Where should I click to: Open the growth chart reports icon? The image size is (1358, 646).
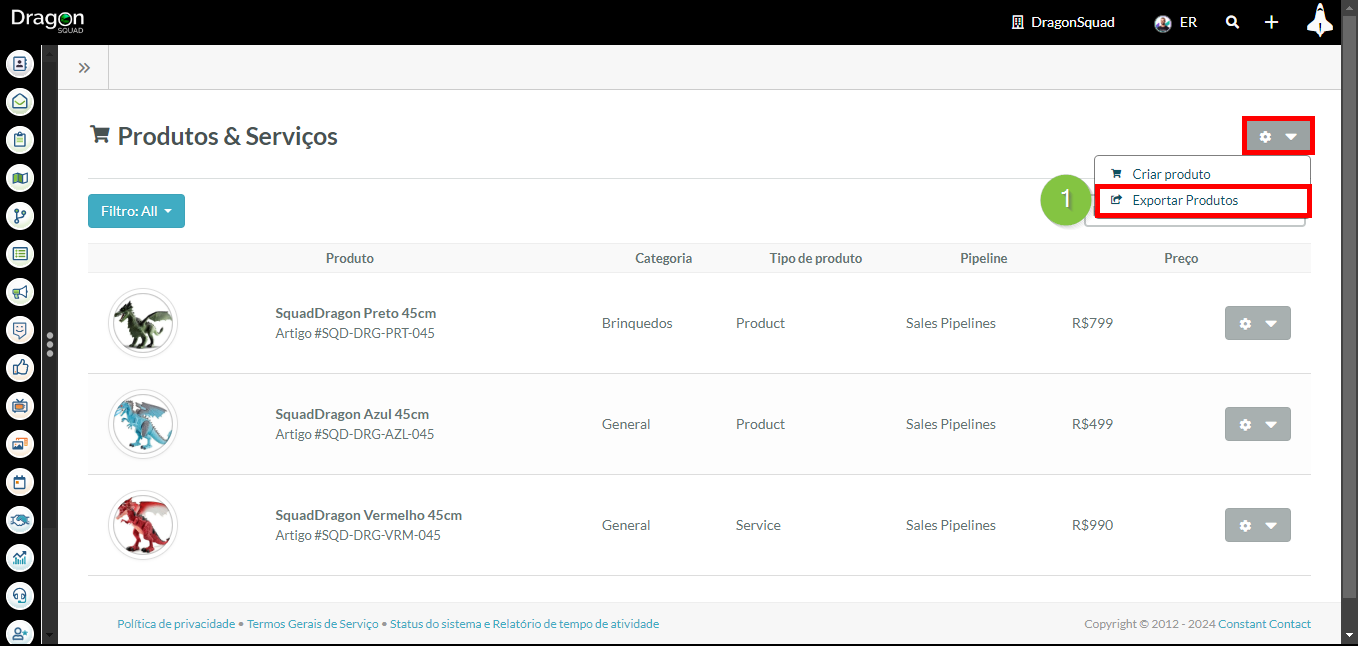click(20, 558)
